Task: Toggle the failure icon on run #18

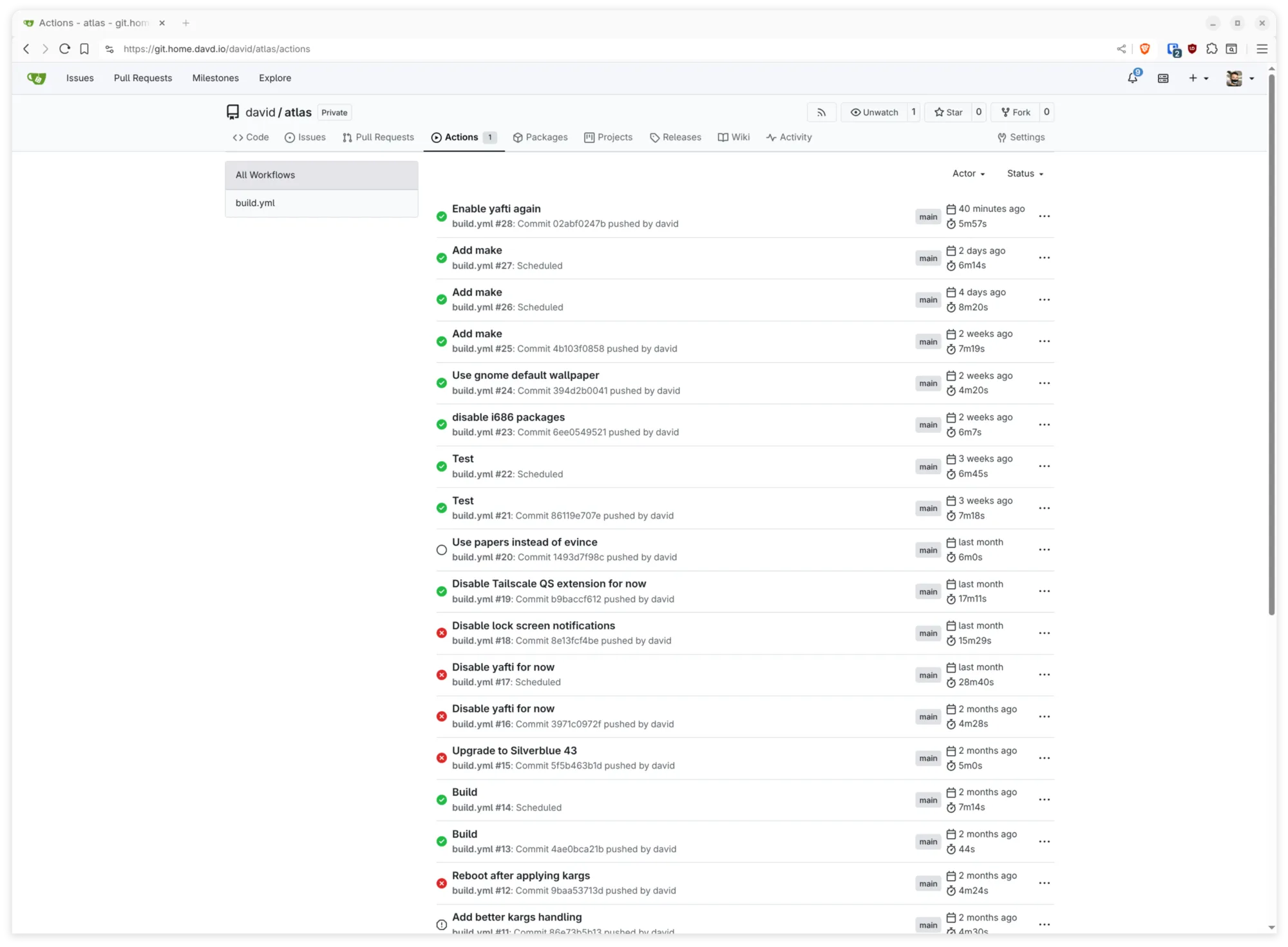Action: point(441,633)
